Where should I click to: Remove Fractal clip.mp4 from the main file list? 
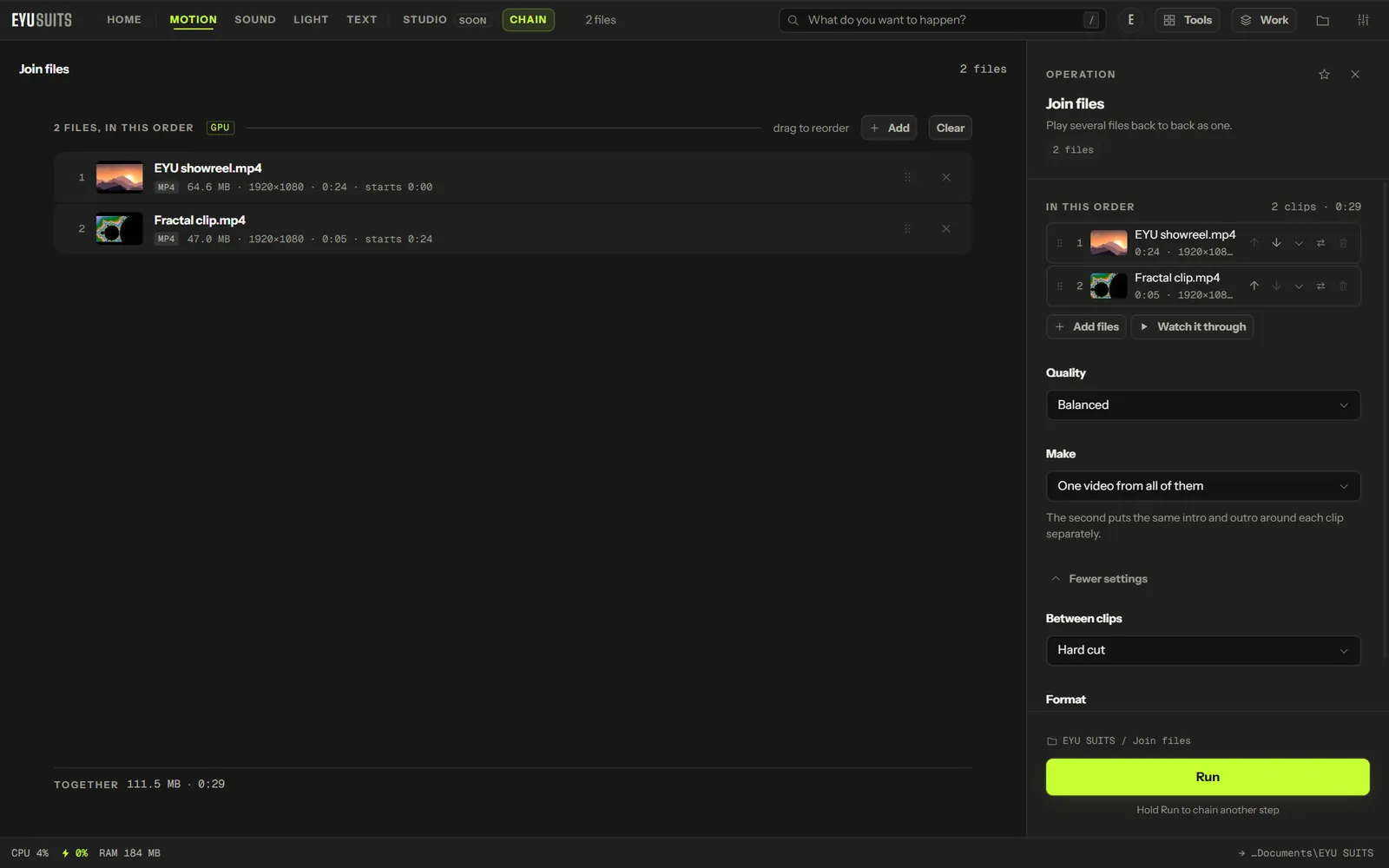click(946, 229)
